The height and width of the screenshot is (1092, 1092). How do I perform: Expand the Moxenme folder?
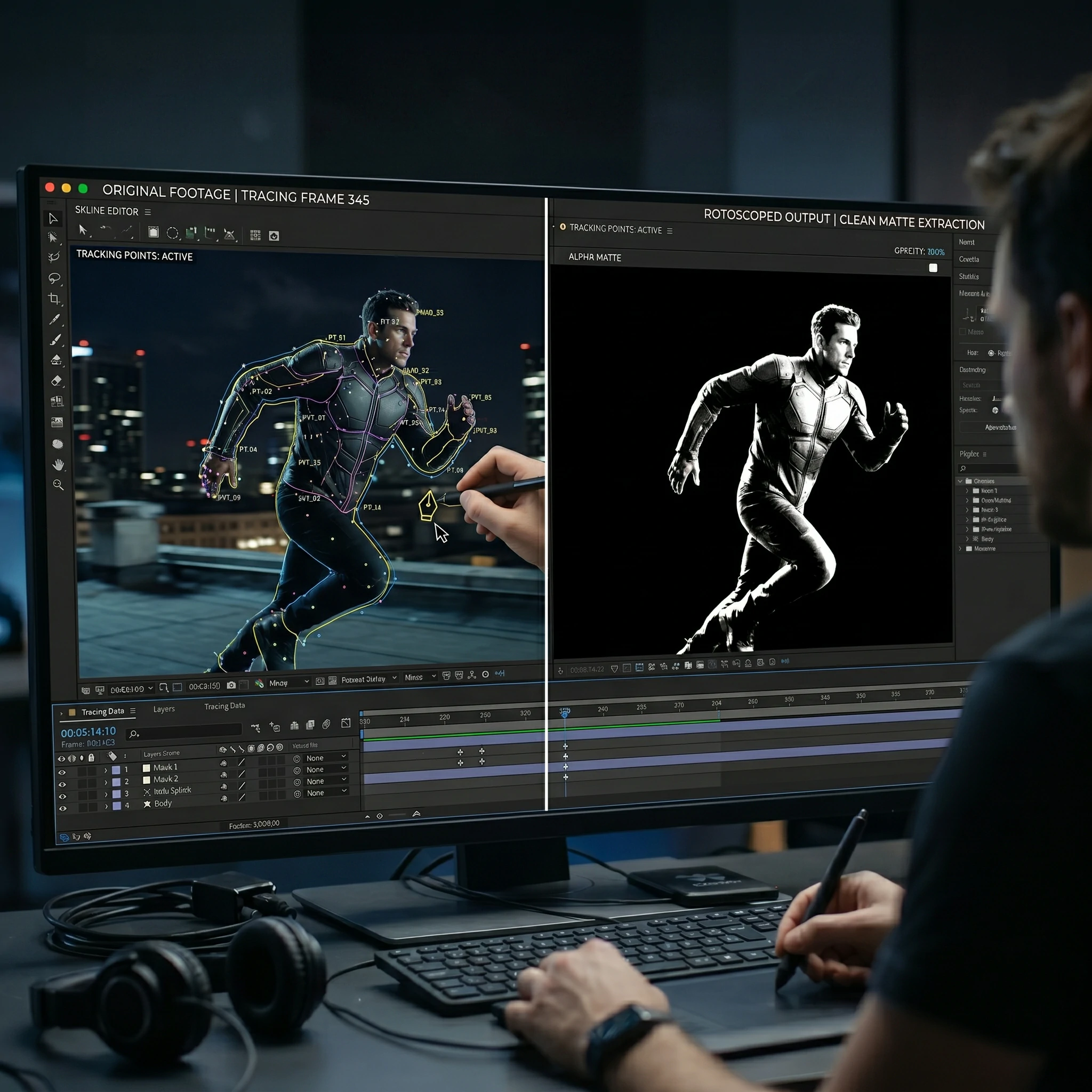(960, 548)
